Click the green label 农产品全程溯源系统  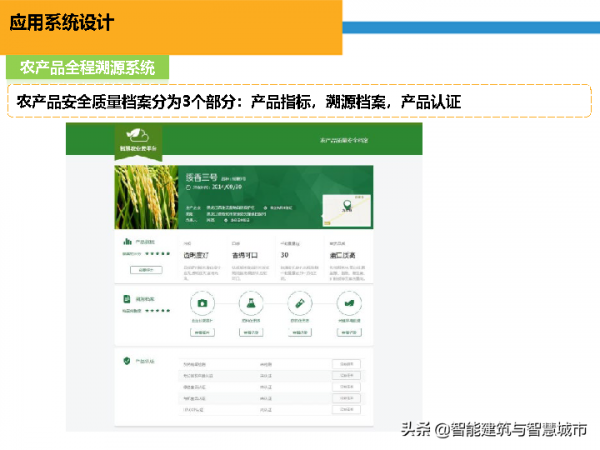(87, 68)
